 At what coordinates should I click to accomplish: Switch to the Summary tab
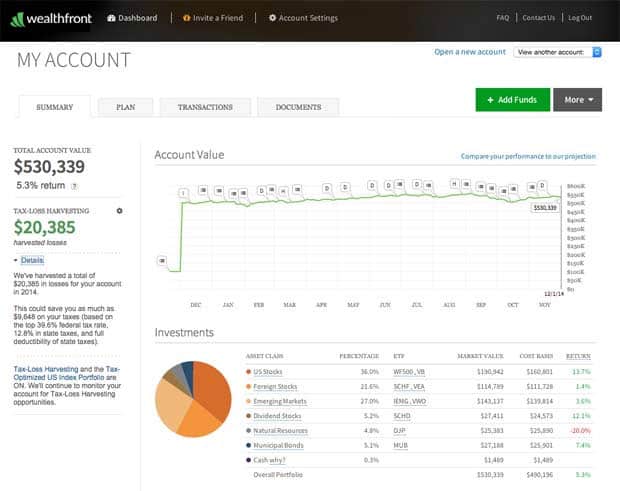point(55,107)
